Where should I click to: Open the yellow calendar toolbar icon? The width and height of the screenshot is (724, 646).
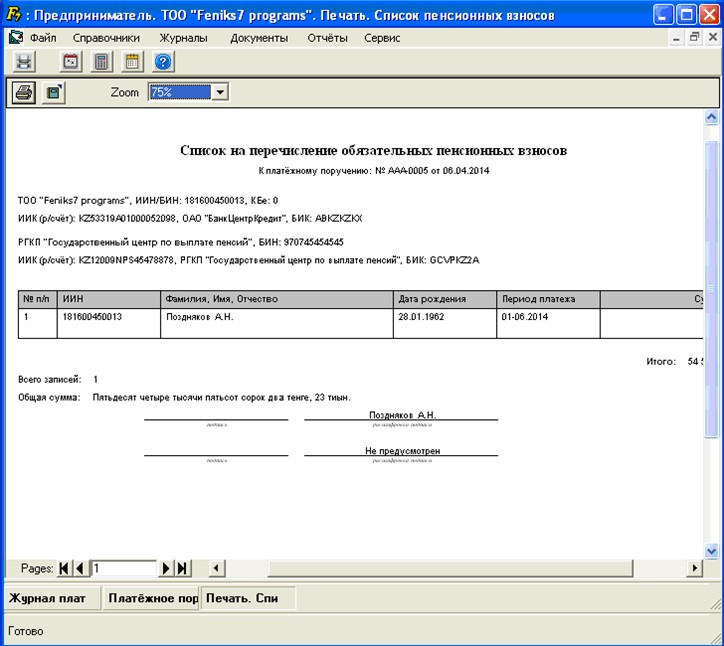131,62
